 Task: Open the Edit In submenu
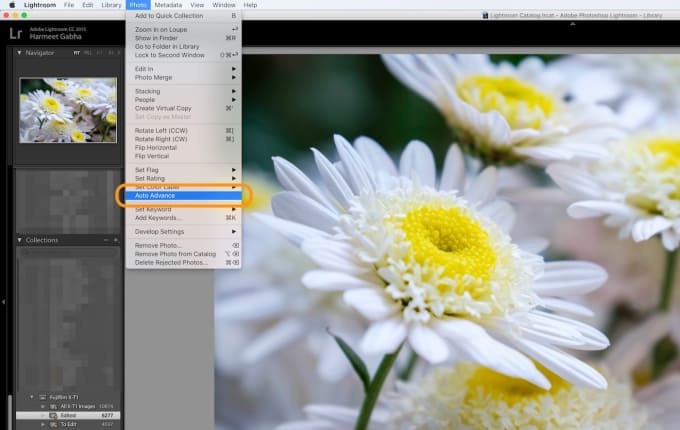pyautogui.click(x=183, y=69)
